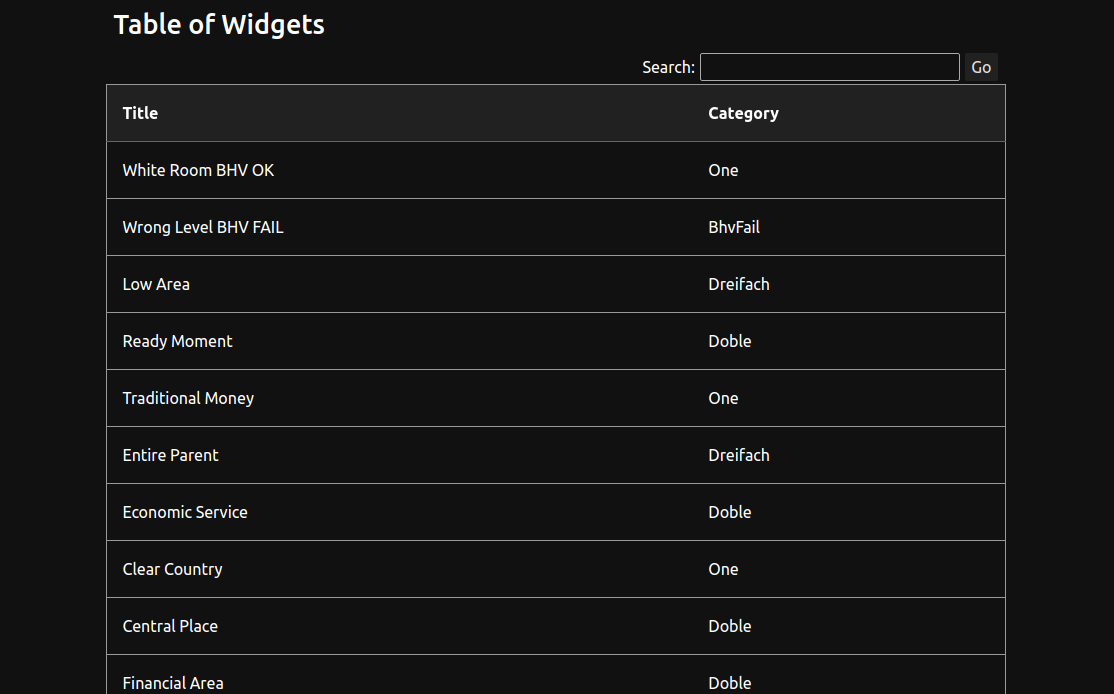Click the Dreifach category beside Entire Parent

(739, 455)
